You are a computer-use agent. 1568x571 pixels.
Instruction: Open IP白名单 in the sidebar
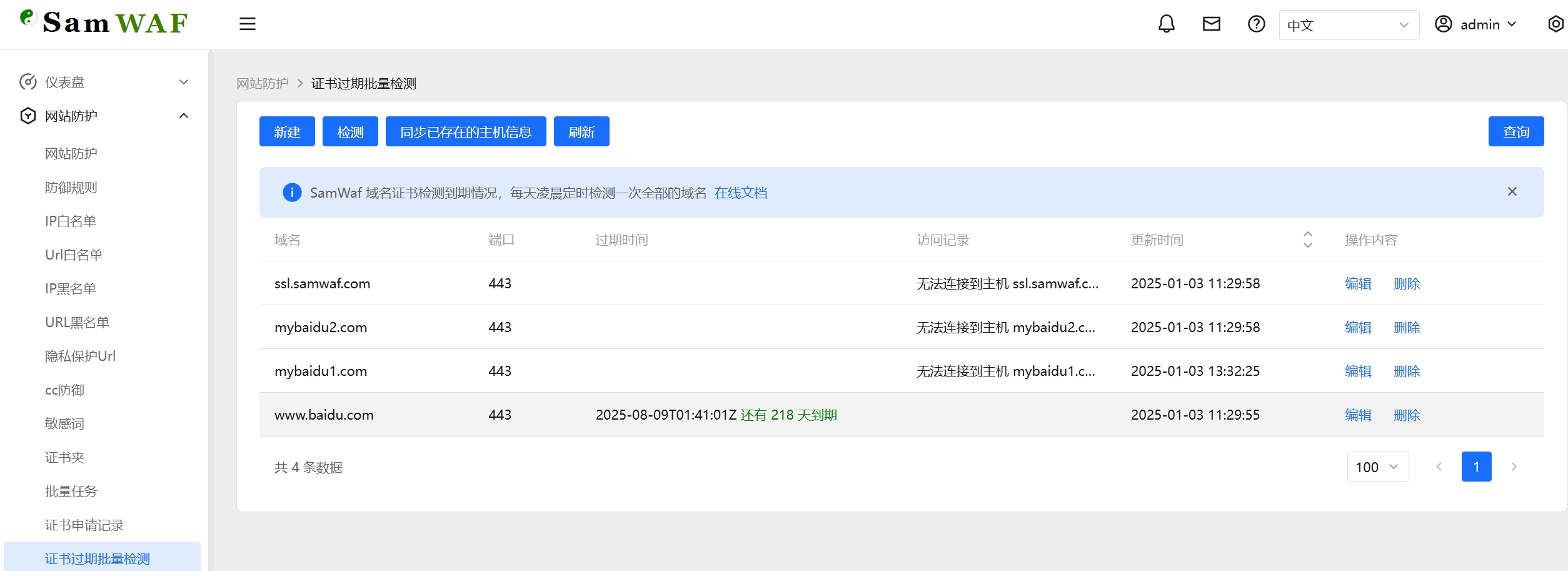71,221
